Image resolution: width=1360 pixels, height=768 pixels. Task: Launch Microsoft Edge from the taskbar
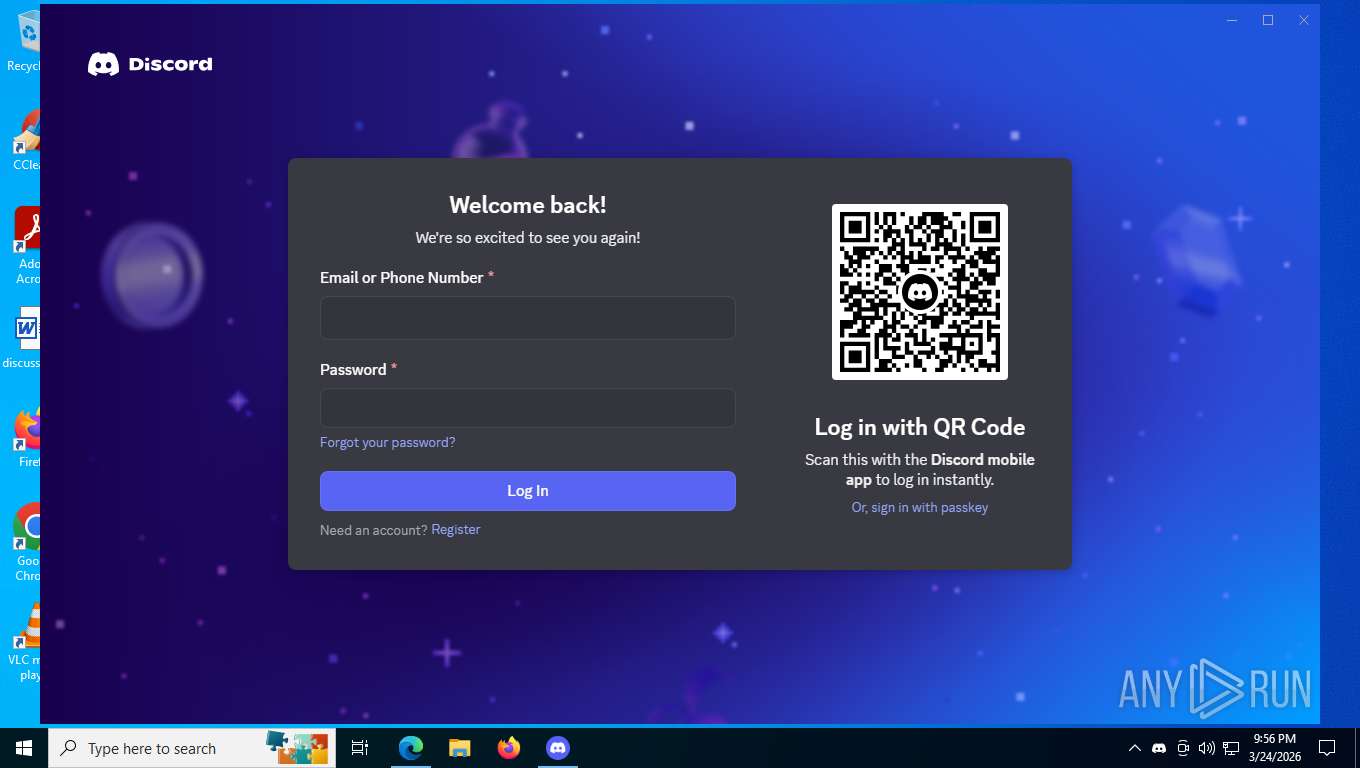pos(410,748)
